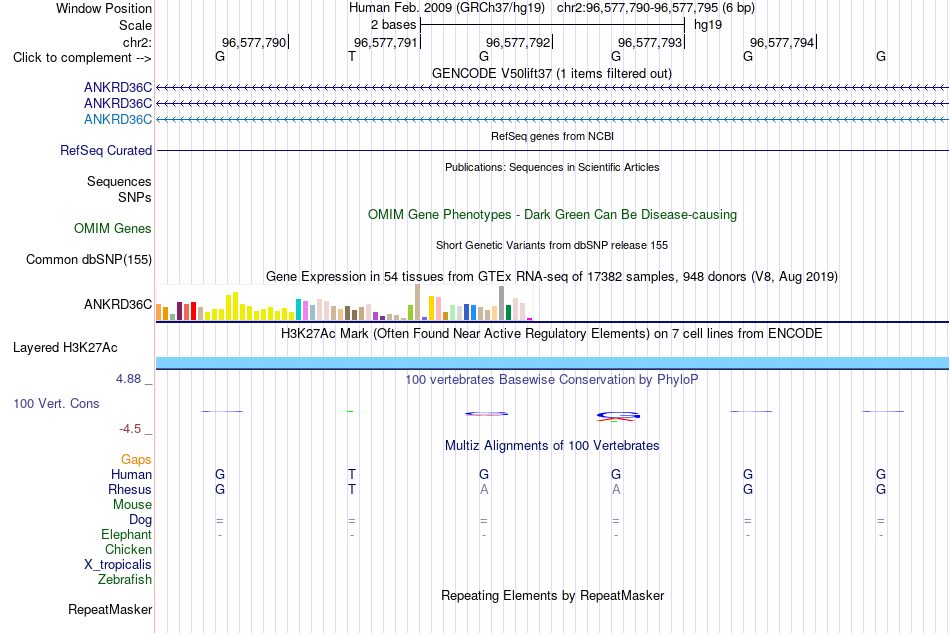Open '100 vertebrates Basewise Conservation by PhyloP' title
The width and height of the screenshot is (950, 633).
point(552,380)
